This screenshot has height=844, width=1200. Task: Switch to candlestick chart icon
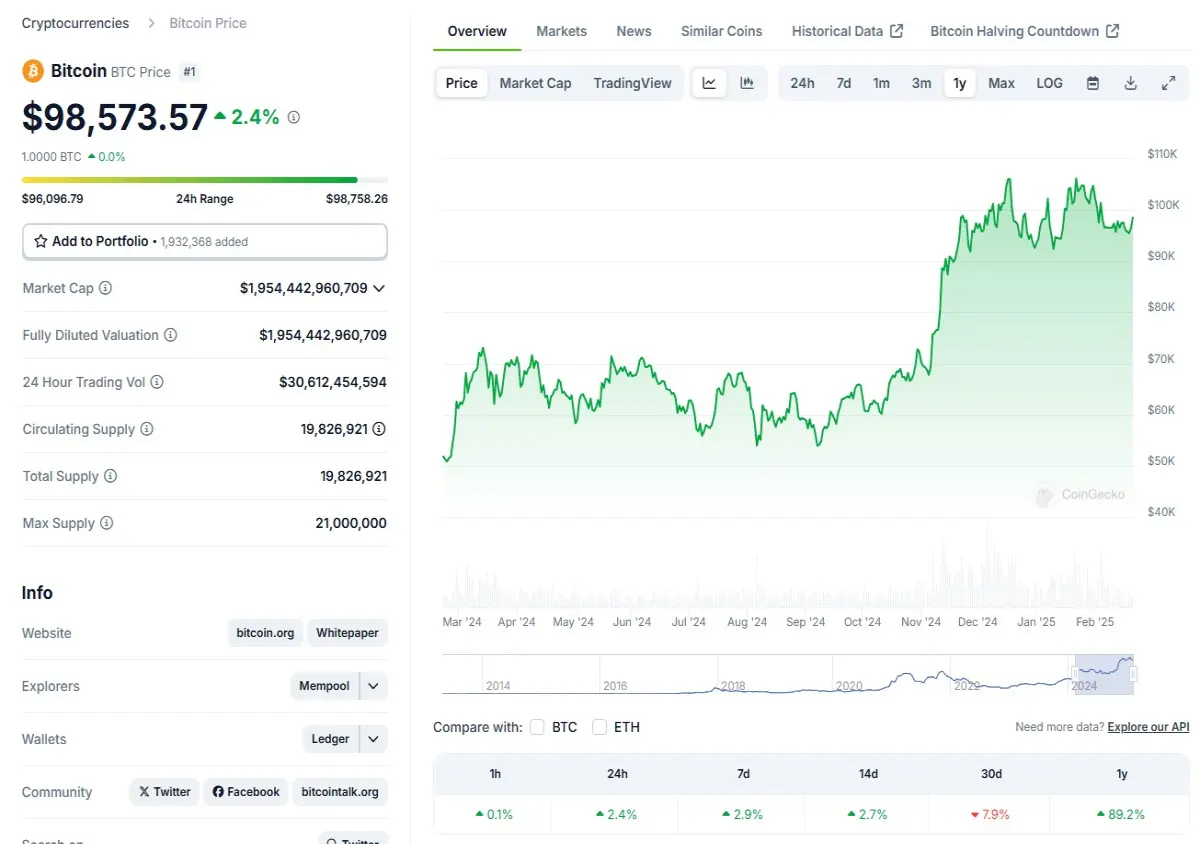(747, 83)
